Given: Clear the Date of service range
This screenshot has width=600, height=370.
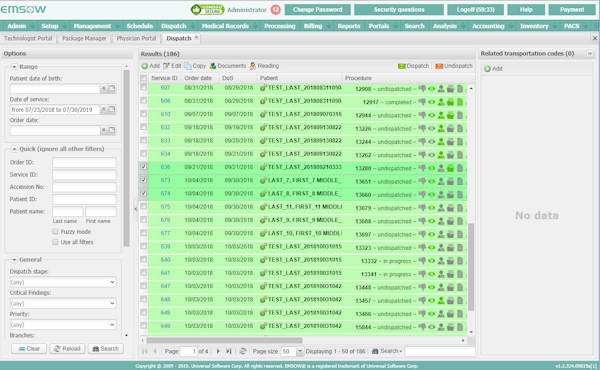Looking at the screenshot, I should (x=103, y=109).
